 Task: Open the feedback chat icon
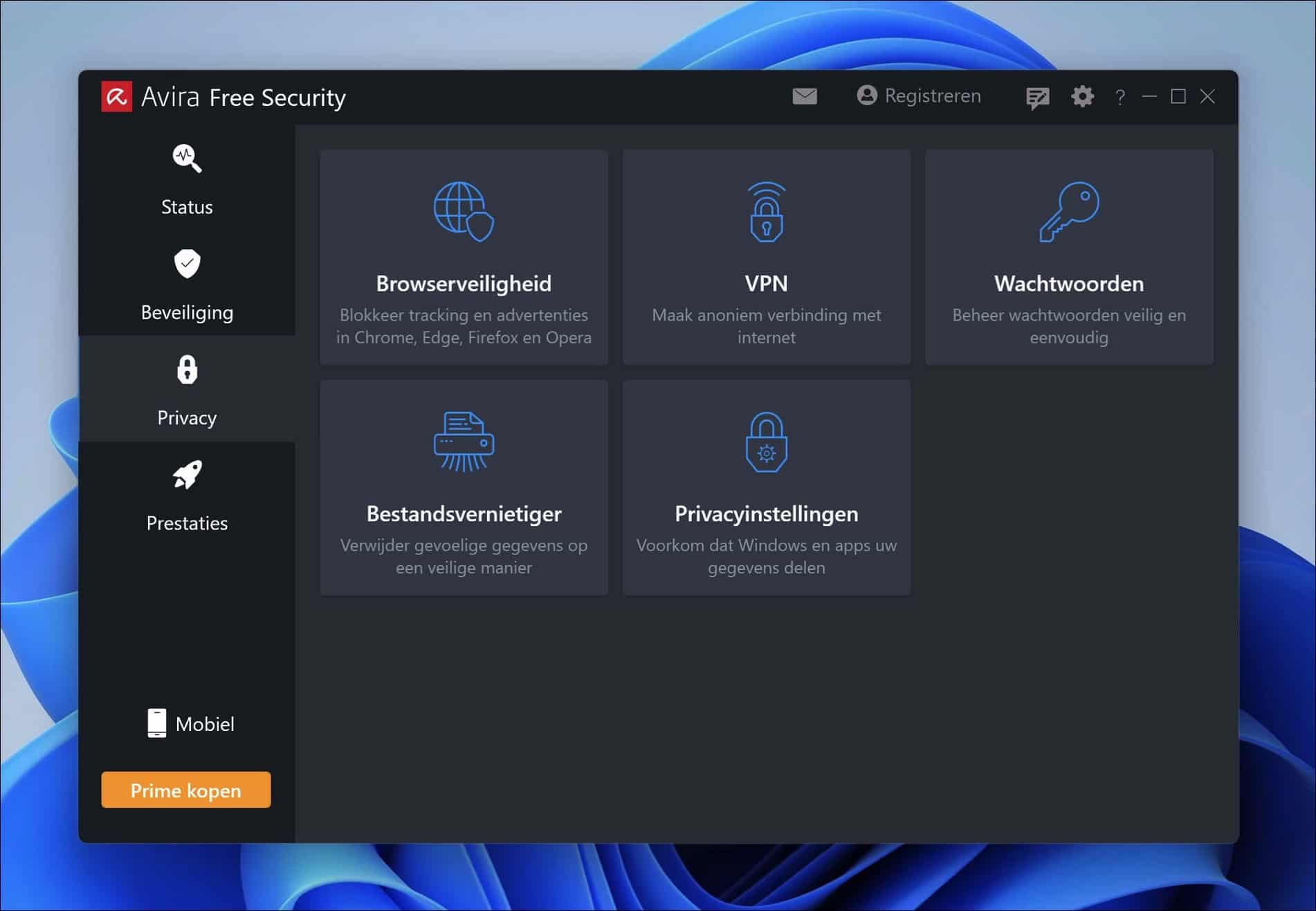(x=1037, y=98)
